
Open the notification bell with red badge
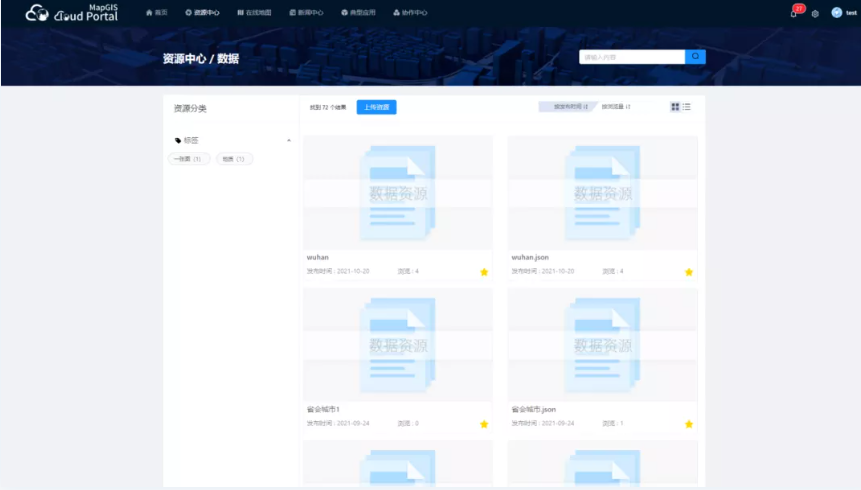coord(794,13)
